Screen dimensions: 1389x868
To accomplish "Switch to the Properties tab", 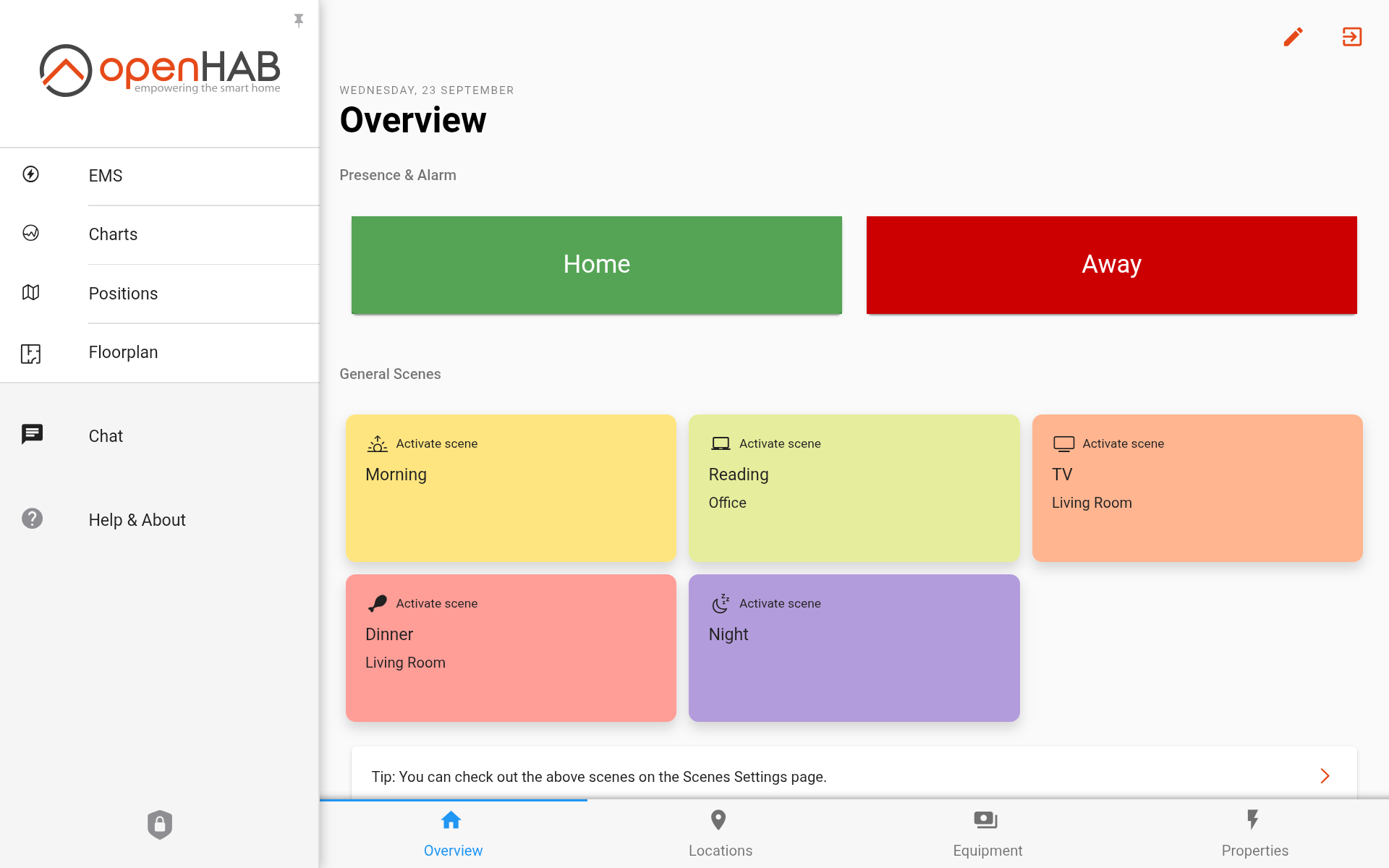I will 1255,834.
